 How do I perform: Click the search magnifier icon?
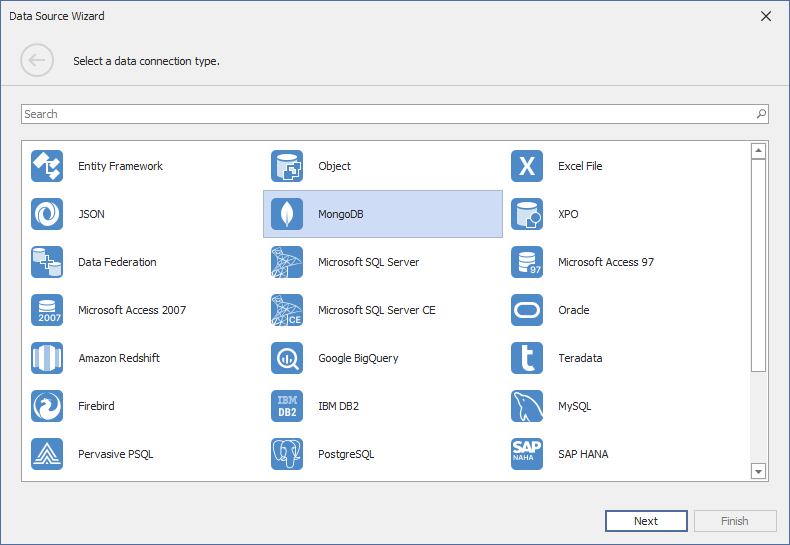tap(761, 114)
